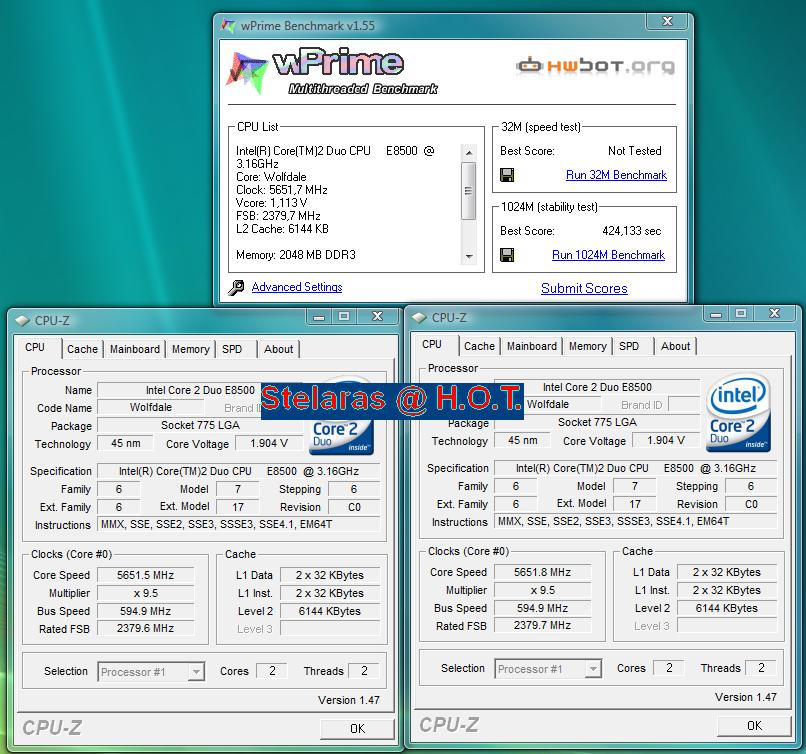Click the Advanced Settings wrench icon
806x754 pixels.
coord(236,287)
